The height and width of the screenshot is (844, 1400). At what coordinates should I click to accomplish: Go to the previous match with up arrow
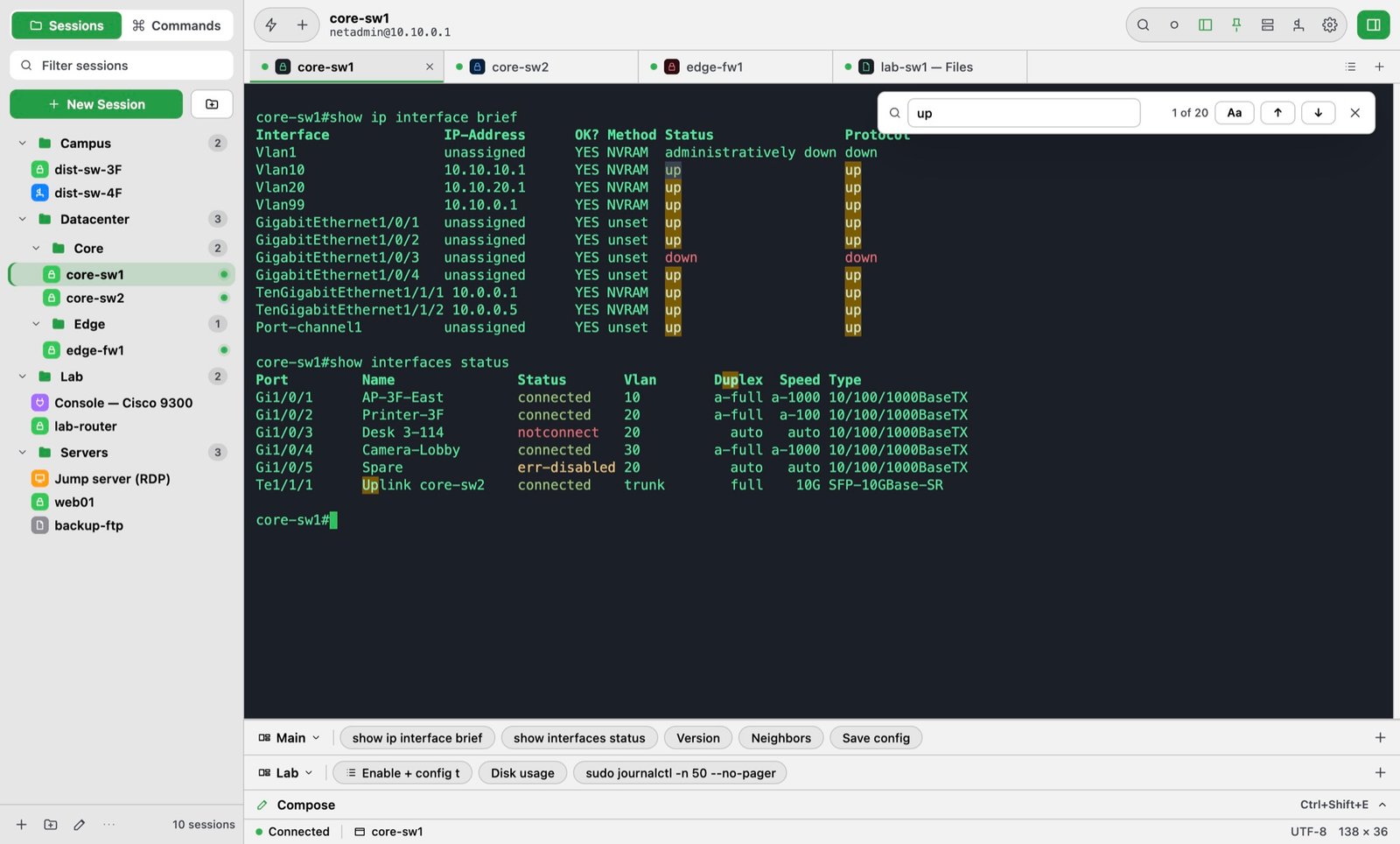[1277, 113]
